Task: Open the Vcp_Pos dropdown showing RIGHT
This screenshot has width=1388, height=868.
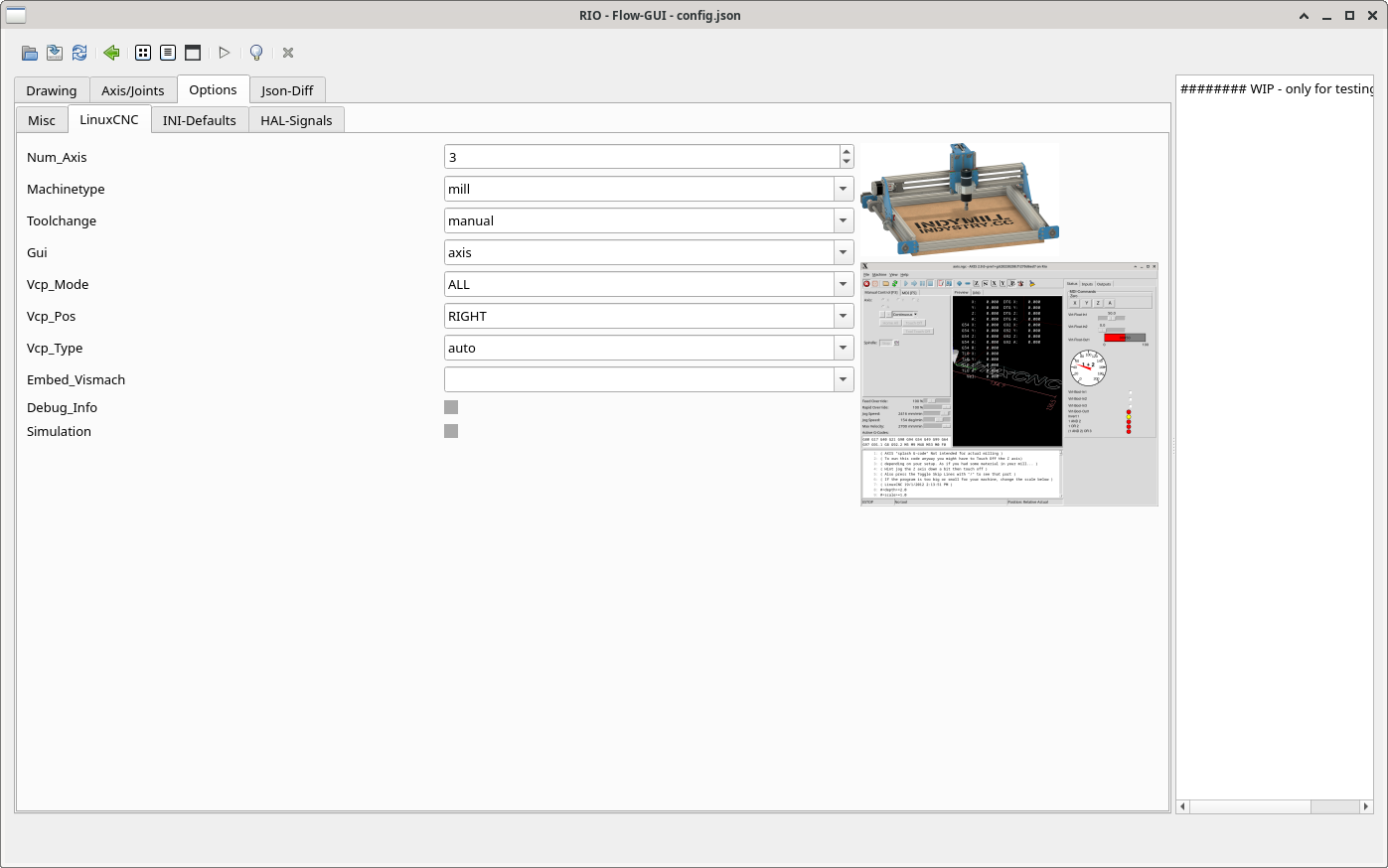Action: 844,316
